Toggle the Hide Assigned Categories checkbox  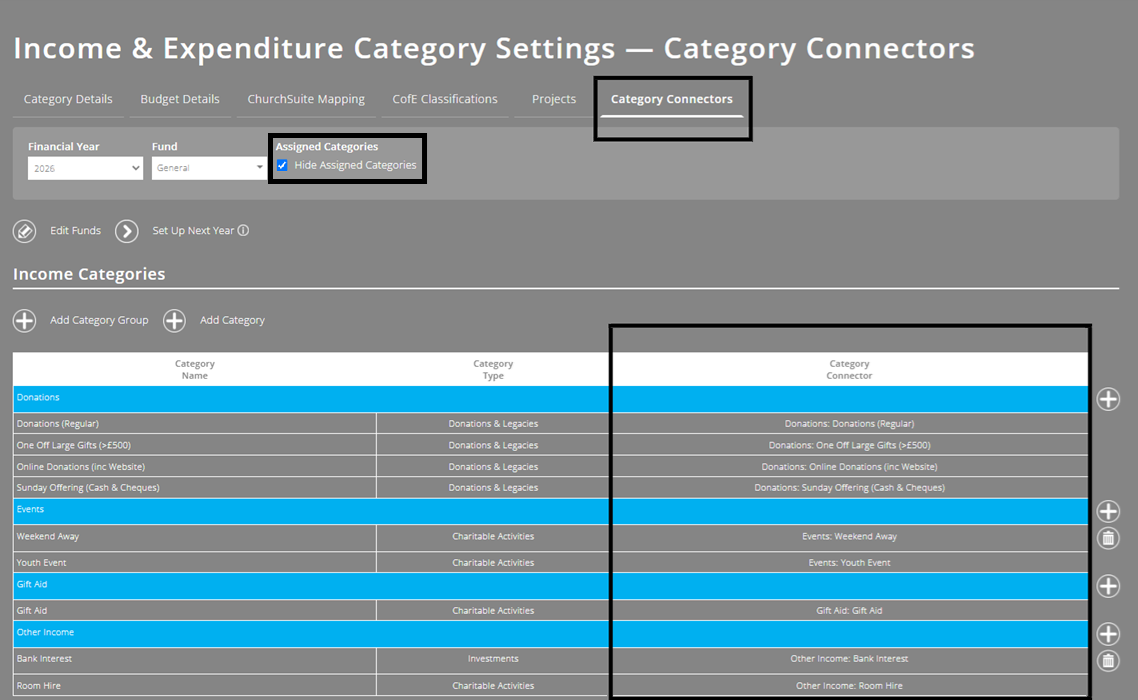[282, 166]
